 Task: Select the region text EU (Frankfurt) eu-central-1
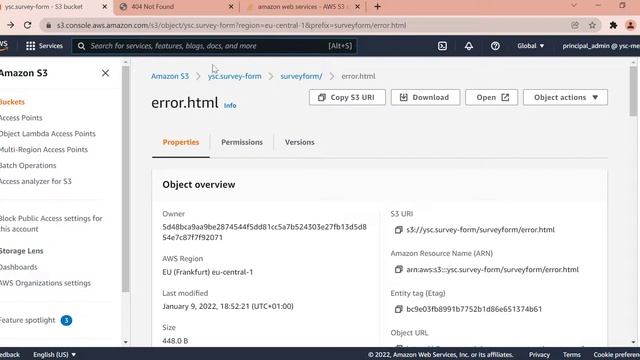pos(208,272)
